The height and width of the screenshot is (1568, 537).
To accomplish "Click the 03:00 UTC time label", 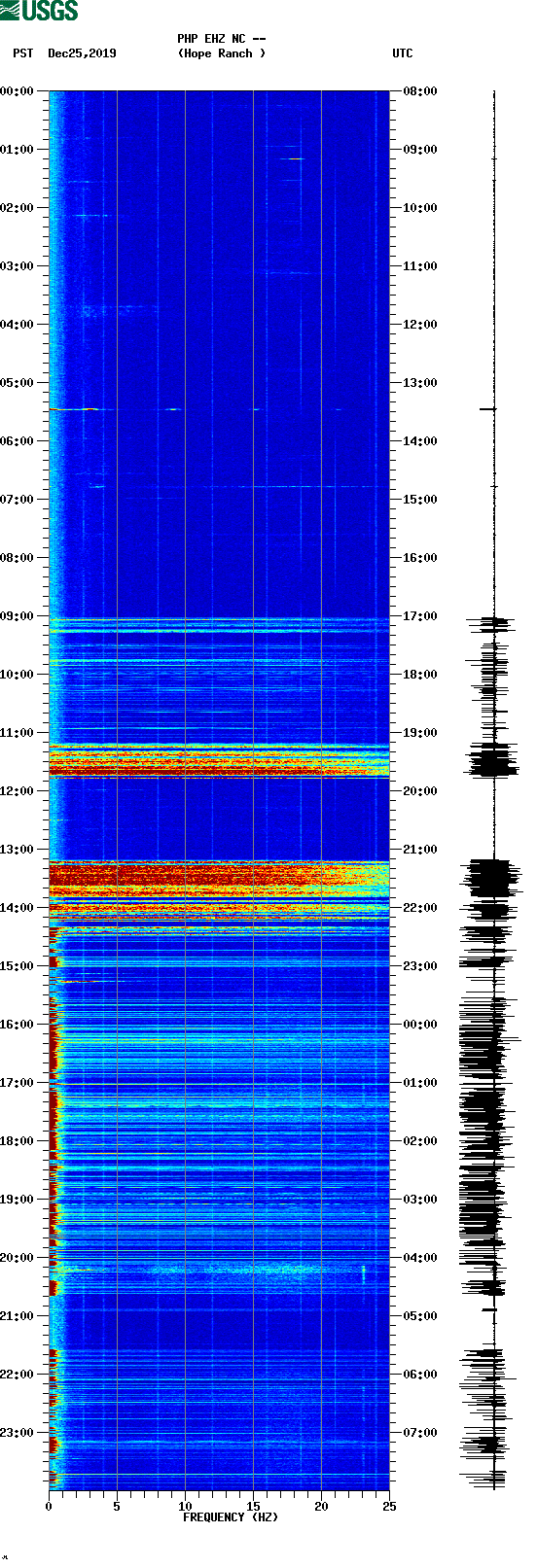I will [420, 1200].
